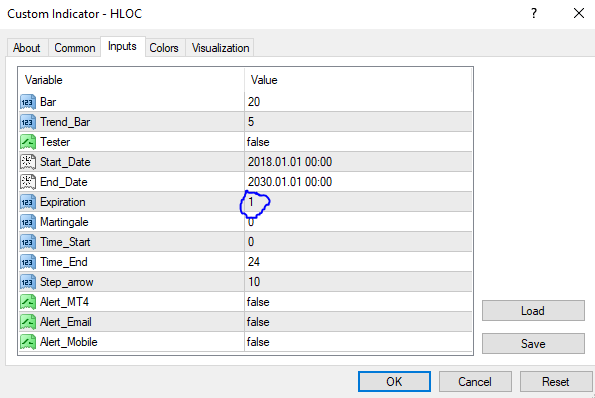The height and width of the screenshot is (398, 595).
Task: Select the Alert_MT4 value false
Action: coord(258,302)
